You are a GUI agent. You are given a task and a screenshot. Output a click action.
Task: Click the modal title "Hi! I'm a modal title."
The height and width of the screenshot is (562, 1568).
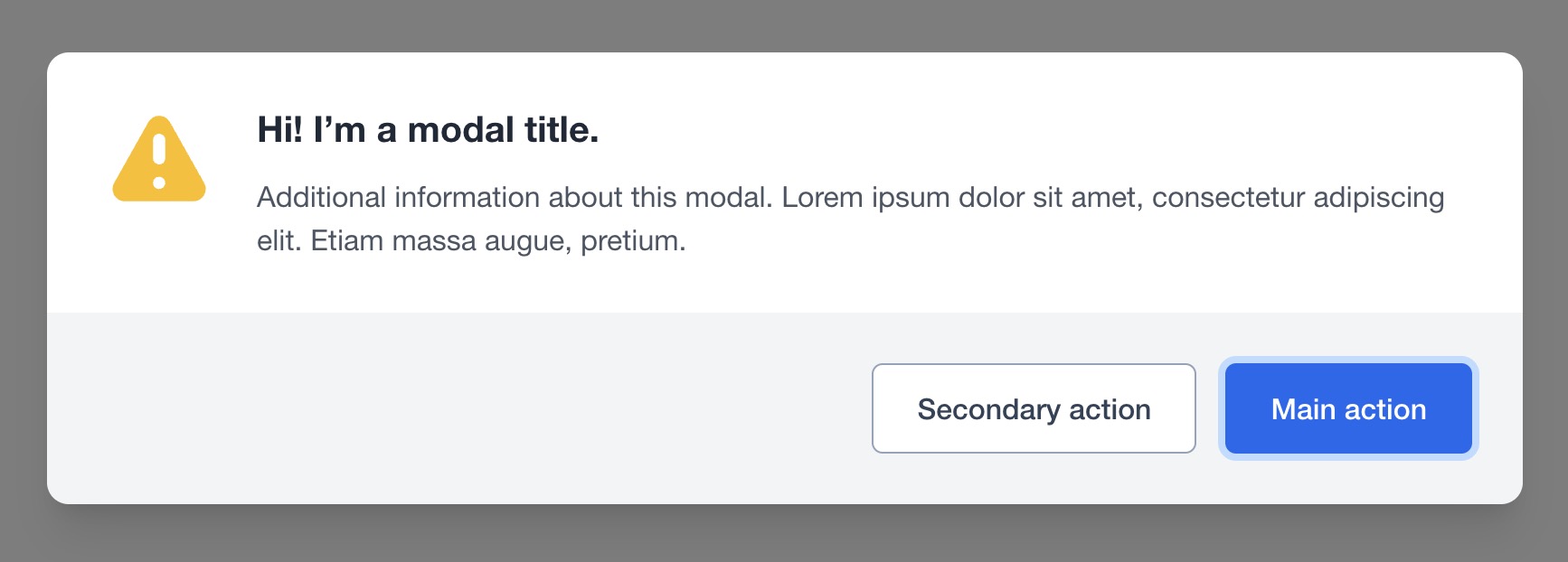click(x=428, y=130)
